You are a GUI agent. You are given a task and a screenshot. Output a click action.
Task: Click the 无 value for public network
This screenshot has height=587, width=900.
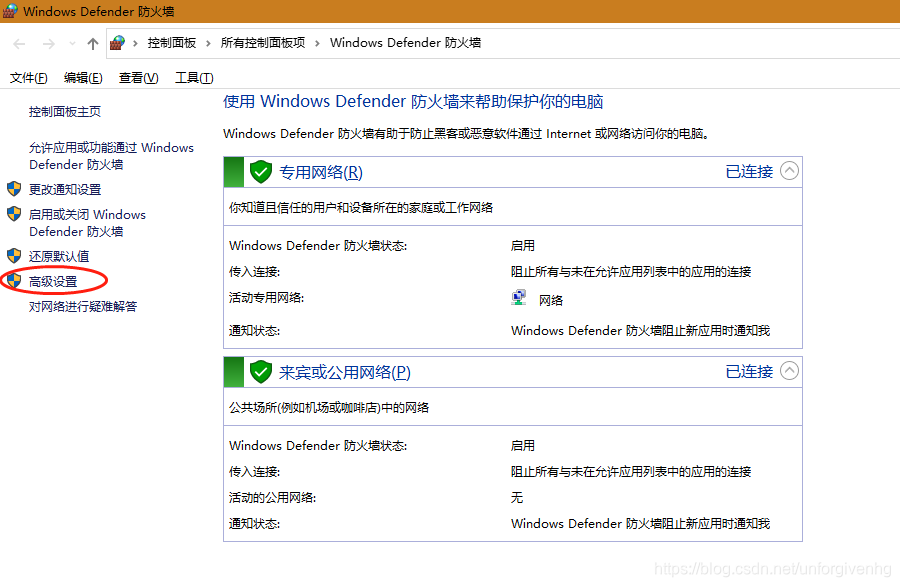517,497
